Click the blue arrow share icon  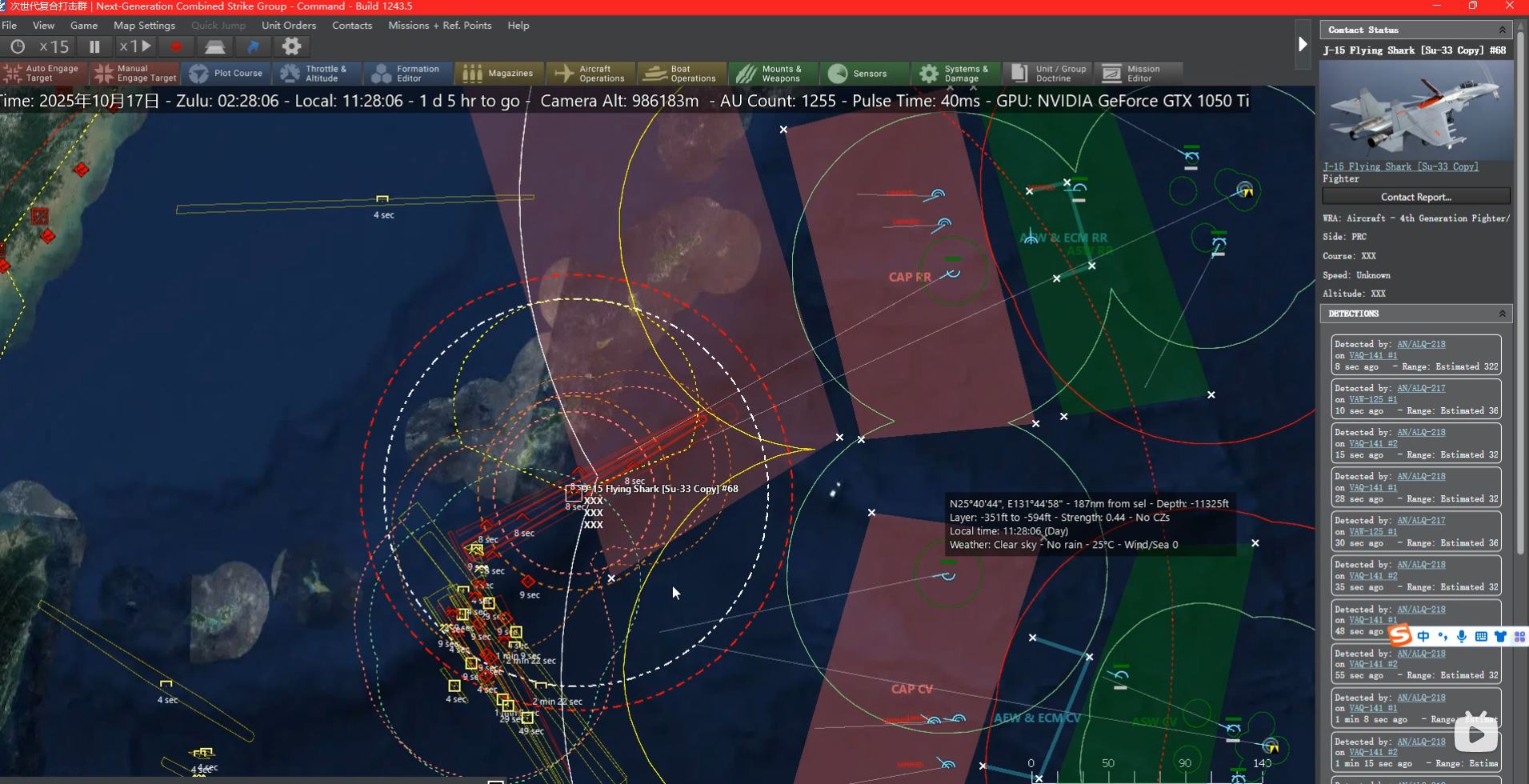pos(253,46)
